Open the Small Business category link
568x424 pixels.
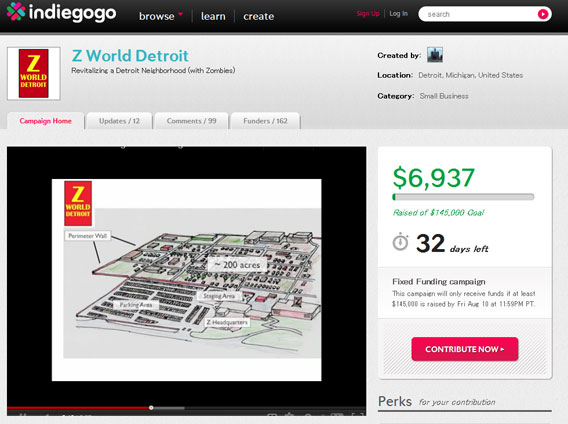[x=444, y=96]
